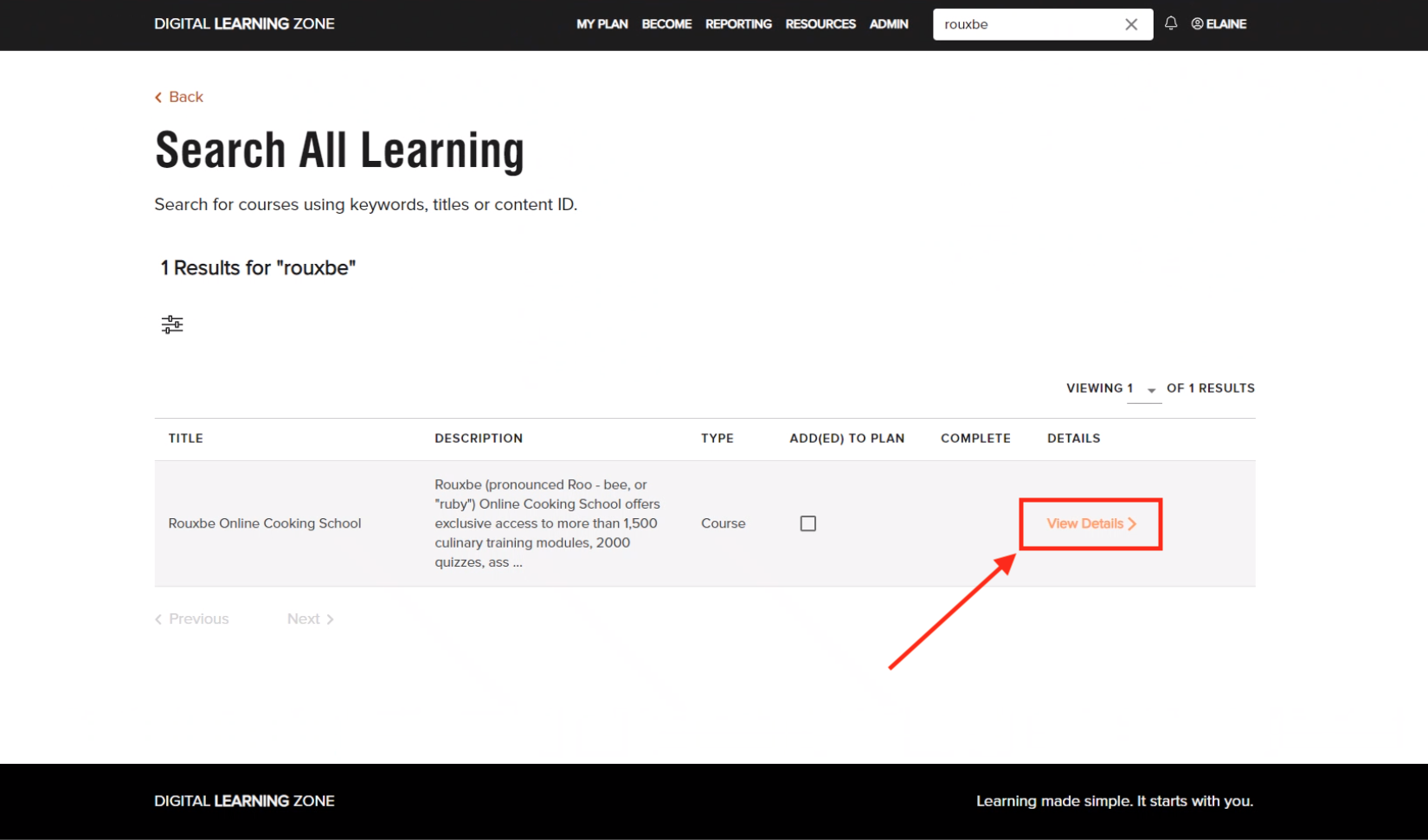Go back using the Back link
This screenshot has width=1428, height=840.
[179, 97]
